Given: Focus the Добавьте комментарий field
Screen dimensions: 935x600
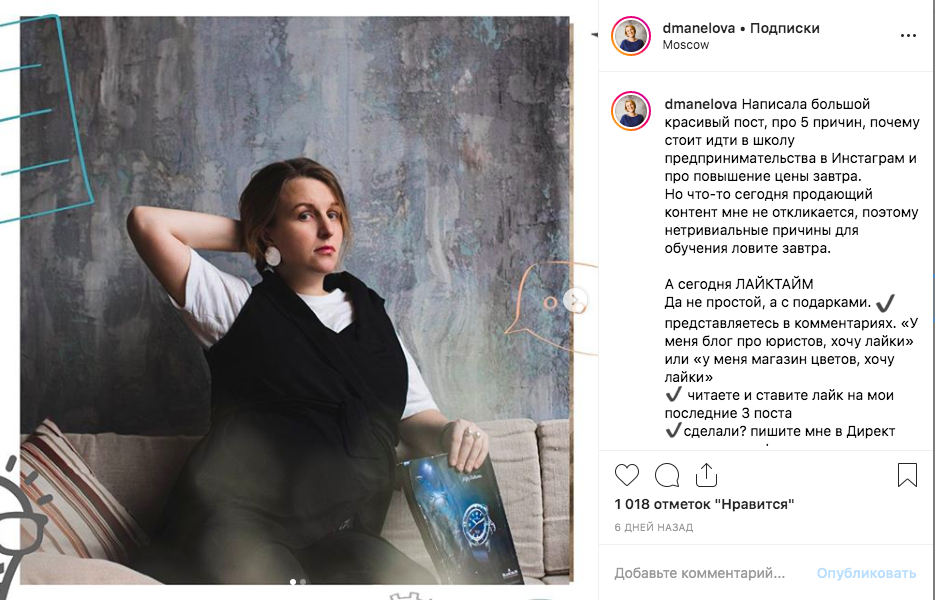Looking at the screenshot, I should click(x=699, y=573).
